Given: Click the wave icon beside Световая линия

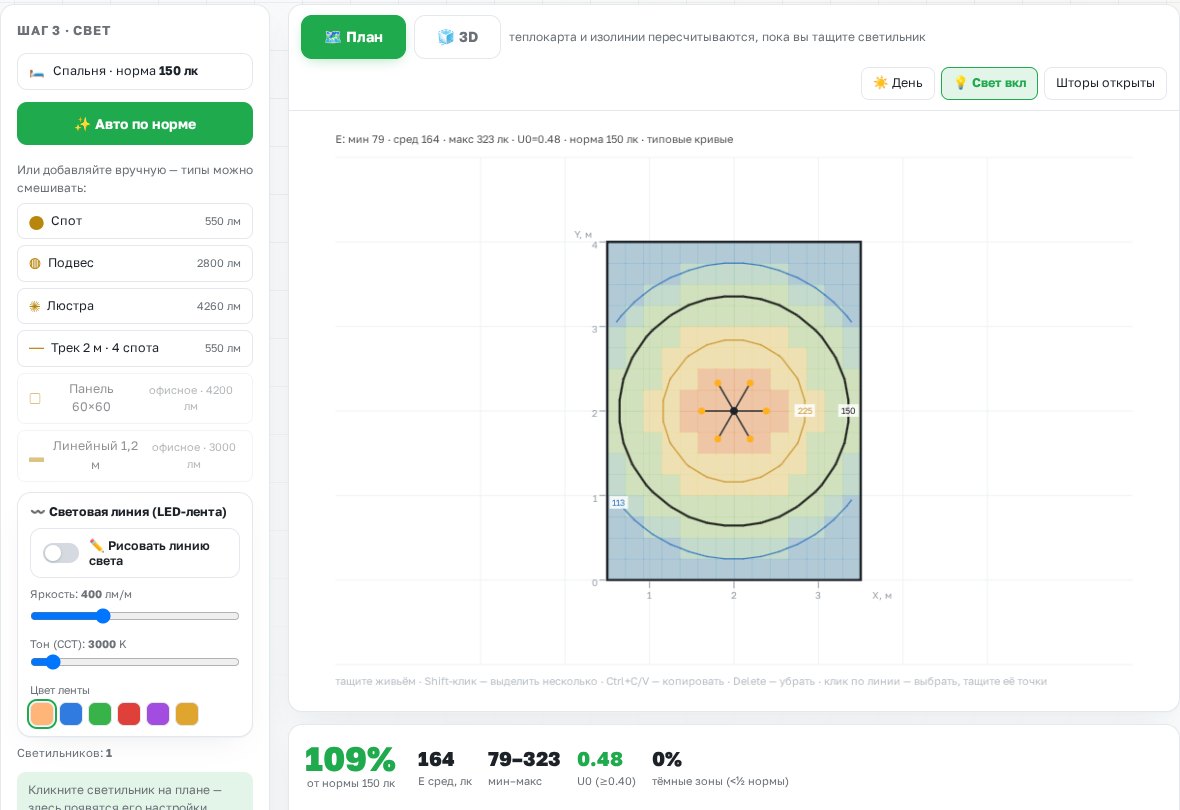Looking at the screenshot, I should coord(38,512).
